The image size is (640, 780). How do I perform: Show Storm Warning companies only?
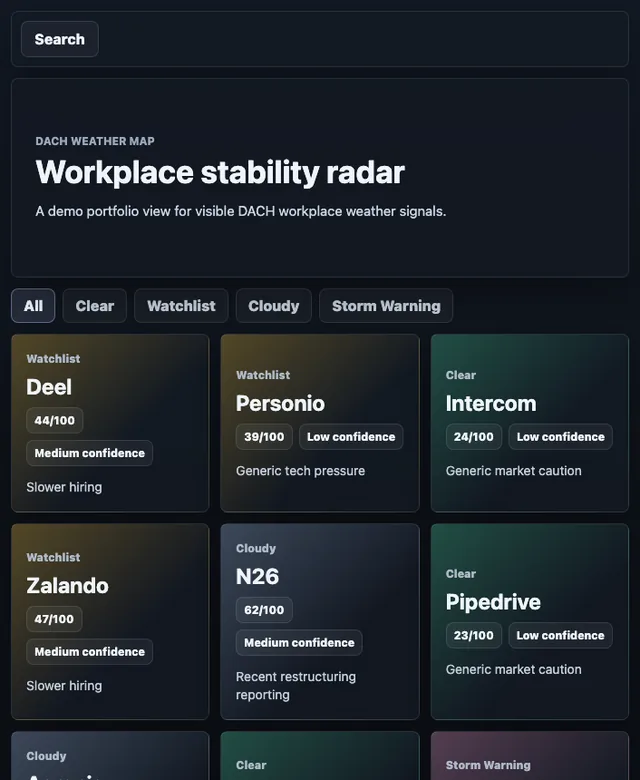(386, 305)
